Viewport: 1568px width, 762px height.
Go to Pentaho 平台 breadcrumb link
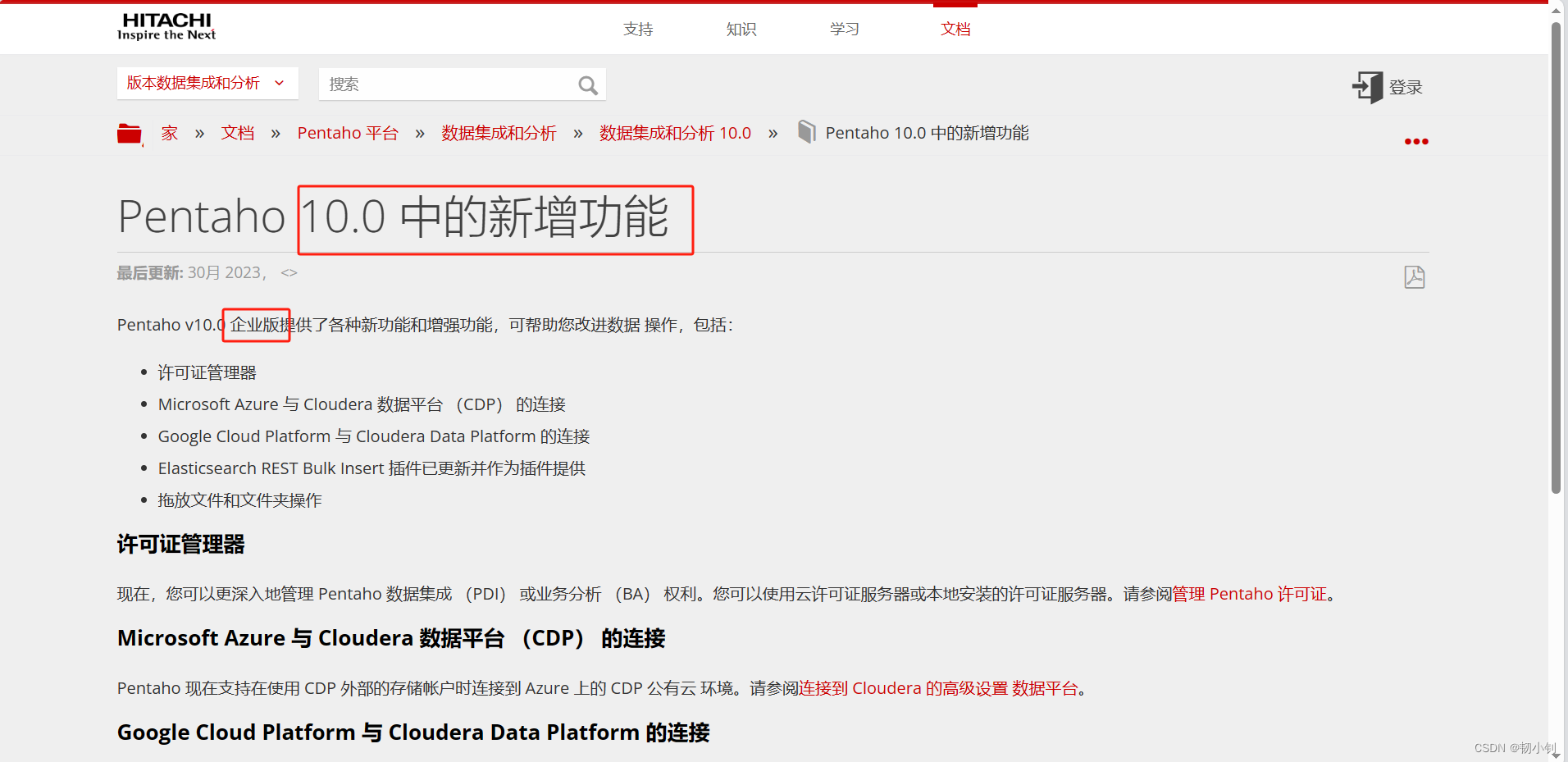(x=348, y=133)
